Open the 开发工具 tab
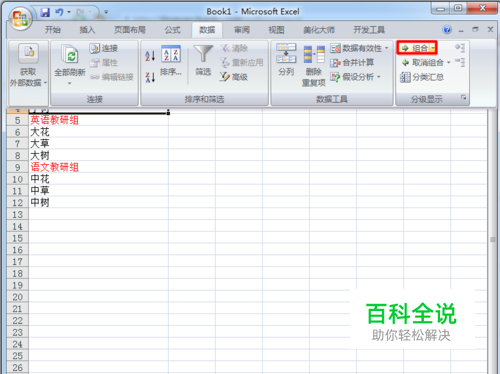Image resolution: width=500 pixels, height=374 pixels. click(x=369, y=30)
